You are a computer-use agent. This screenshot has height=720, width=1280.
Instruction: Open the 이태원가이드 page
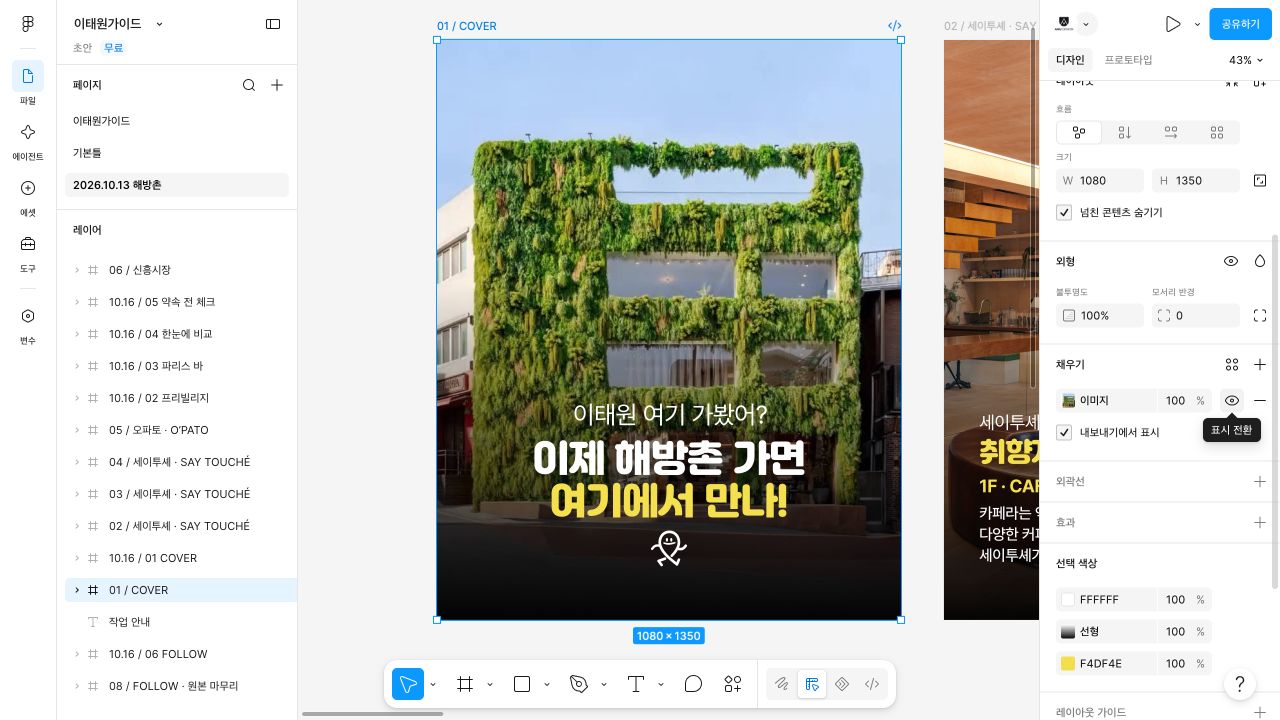[x=177, y=121]
